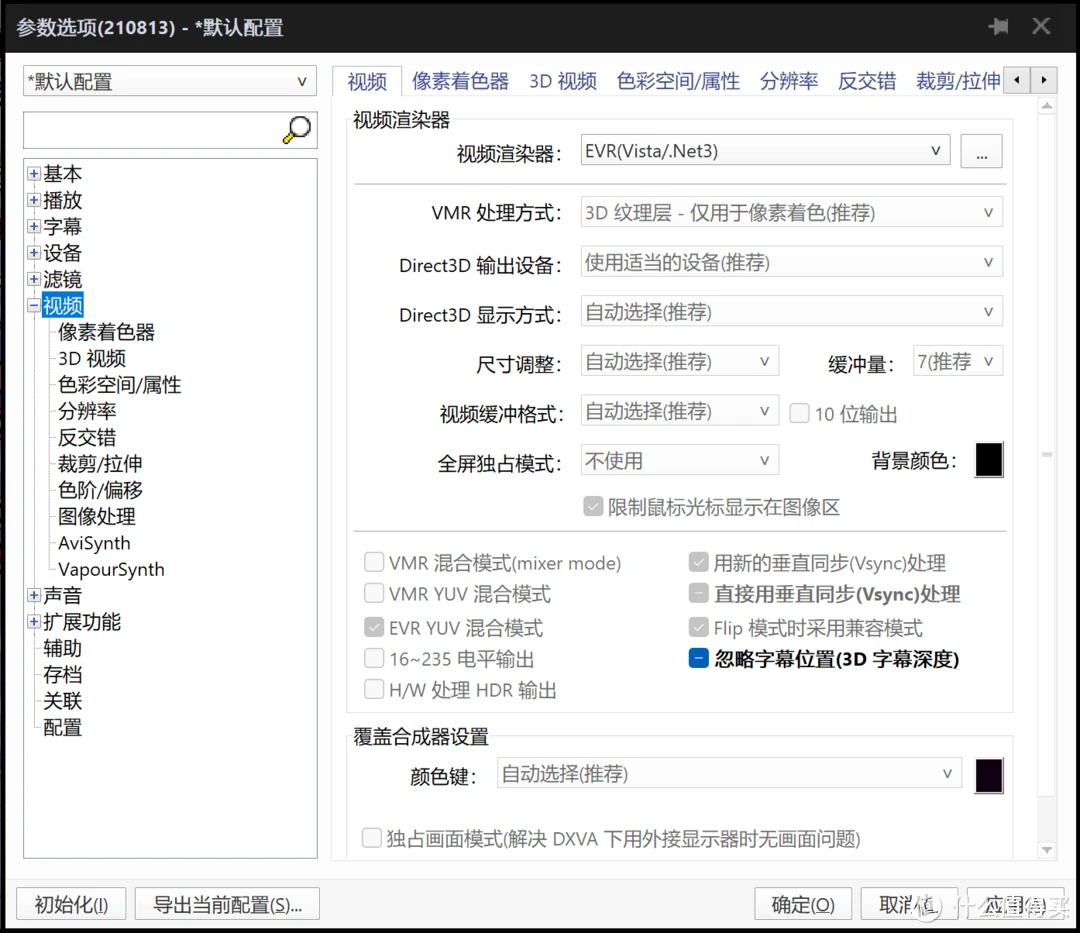1080x933 pixels.
Task: Enable 16~235 电平输出 checkbox
Action: [x=374, y=658]
